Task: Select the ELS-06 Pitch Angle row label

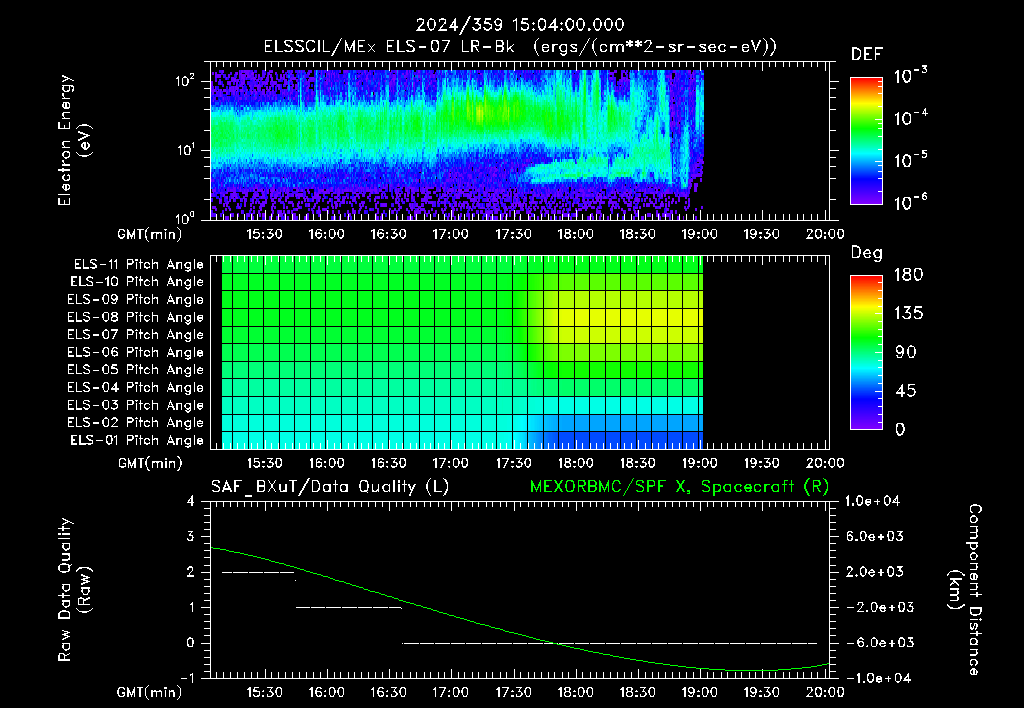Action: coord(135,352)
